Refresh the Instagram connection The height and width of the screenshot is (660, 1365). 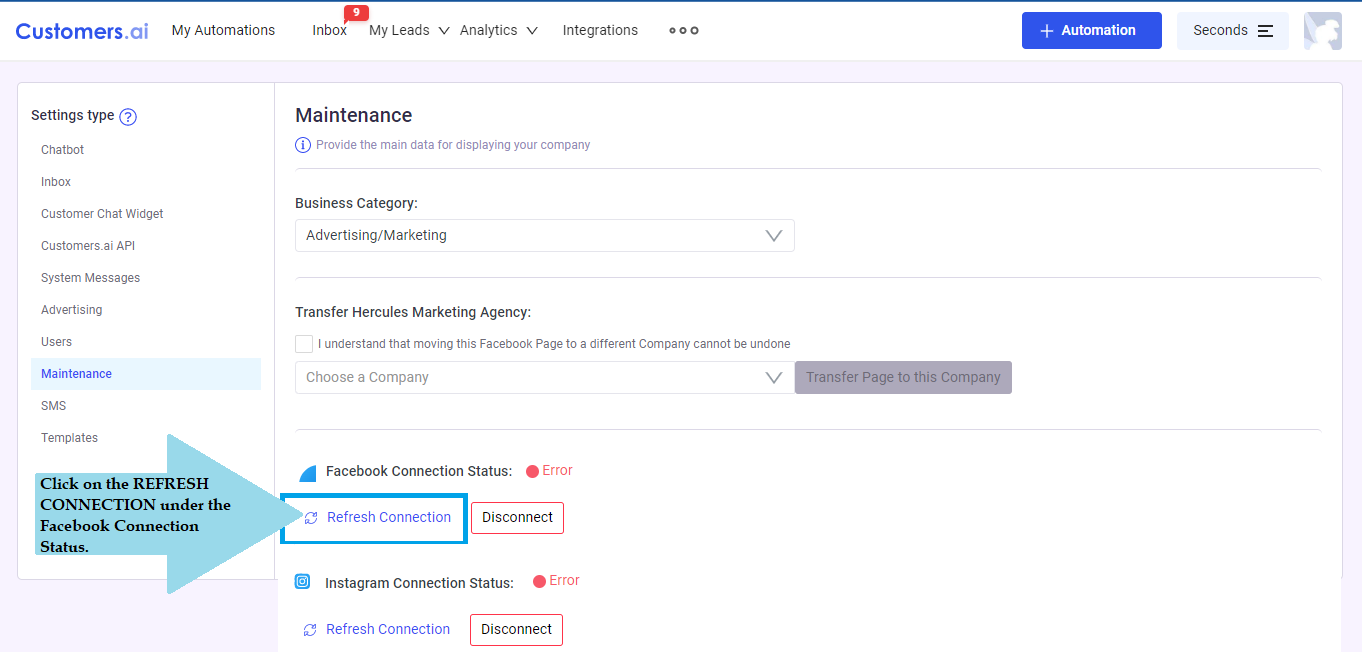pyautogui.click(x=376, y=630)
